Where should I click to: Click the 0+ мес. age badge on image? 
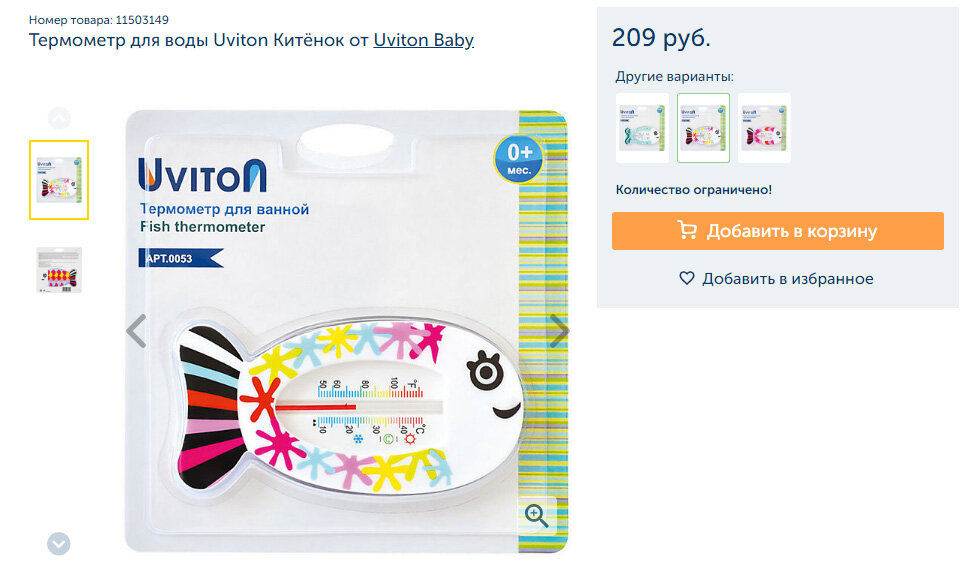click(x=519, y=159)
